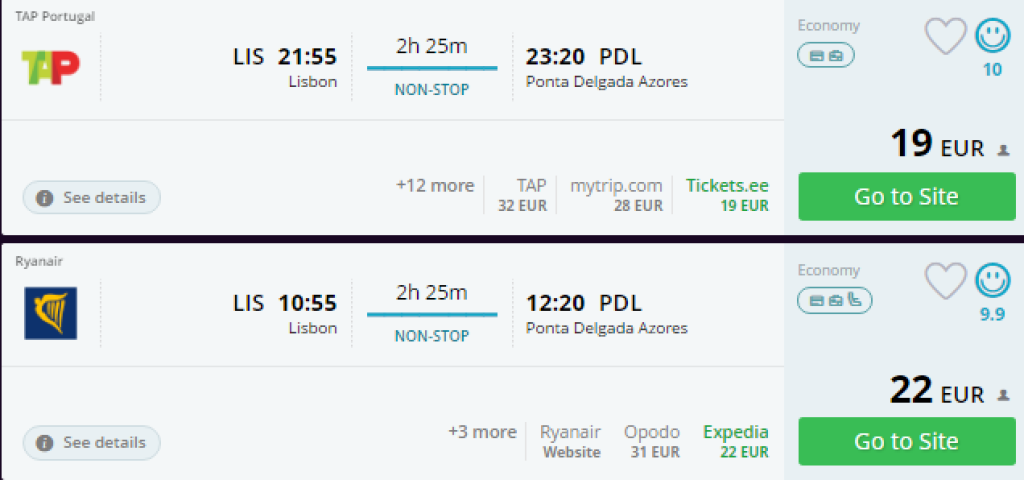Favorite the TAP Portugal flight with heart

[945, 37]
